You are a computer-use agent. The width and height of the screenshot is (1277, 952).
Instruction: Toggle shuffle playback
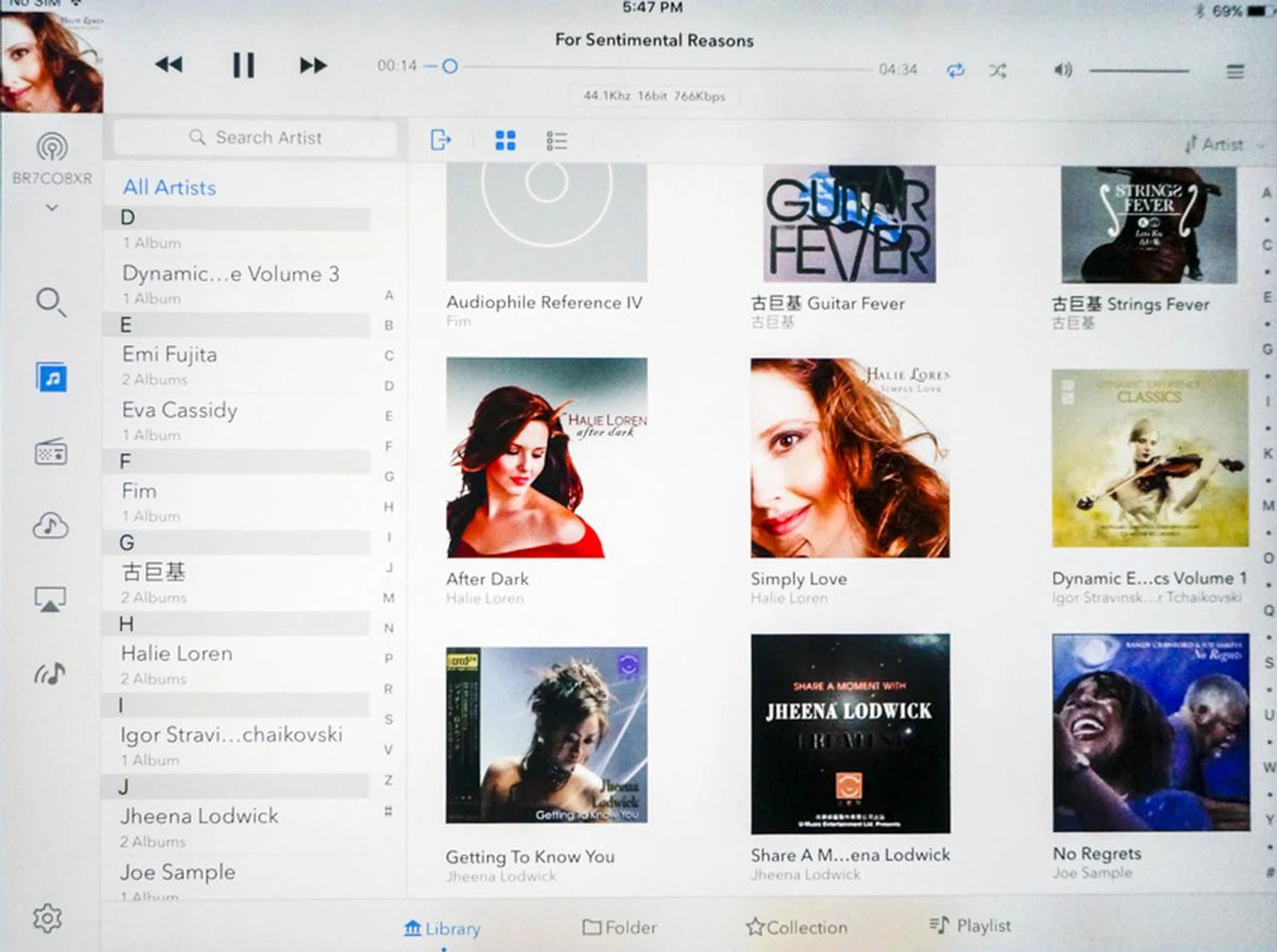997,70
